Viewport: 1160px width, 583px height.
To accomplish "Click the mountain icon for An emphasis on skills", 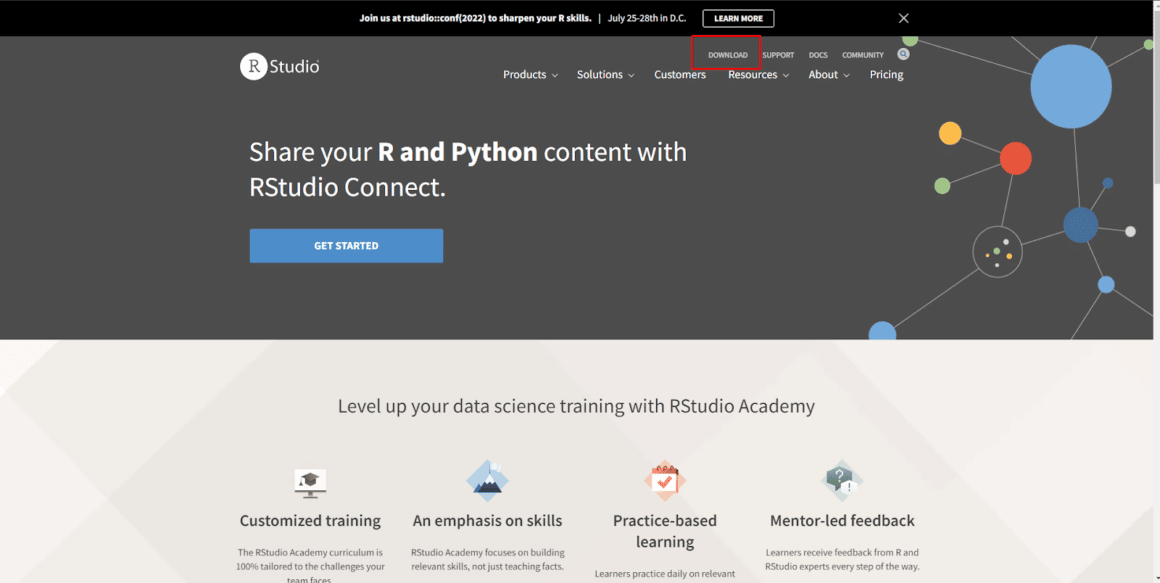I will tap(487, 482).
